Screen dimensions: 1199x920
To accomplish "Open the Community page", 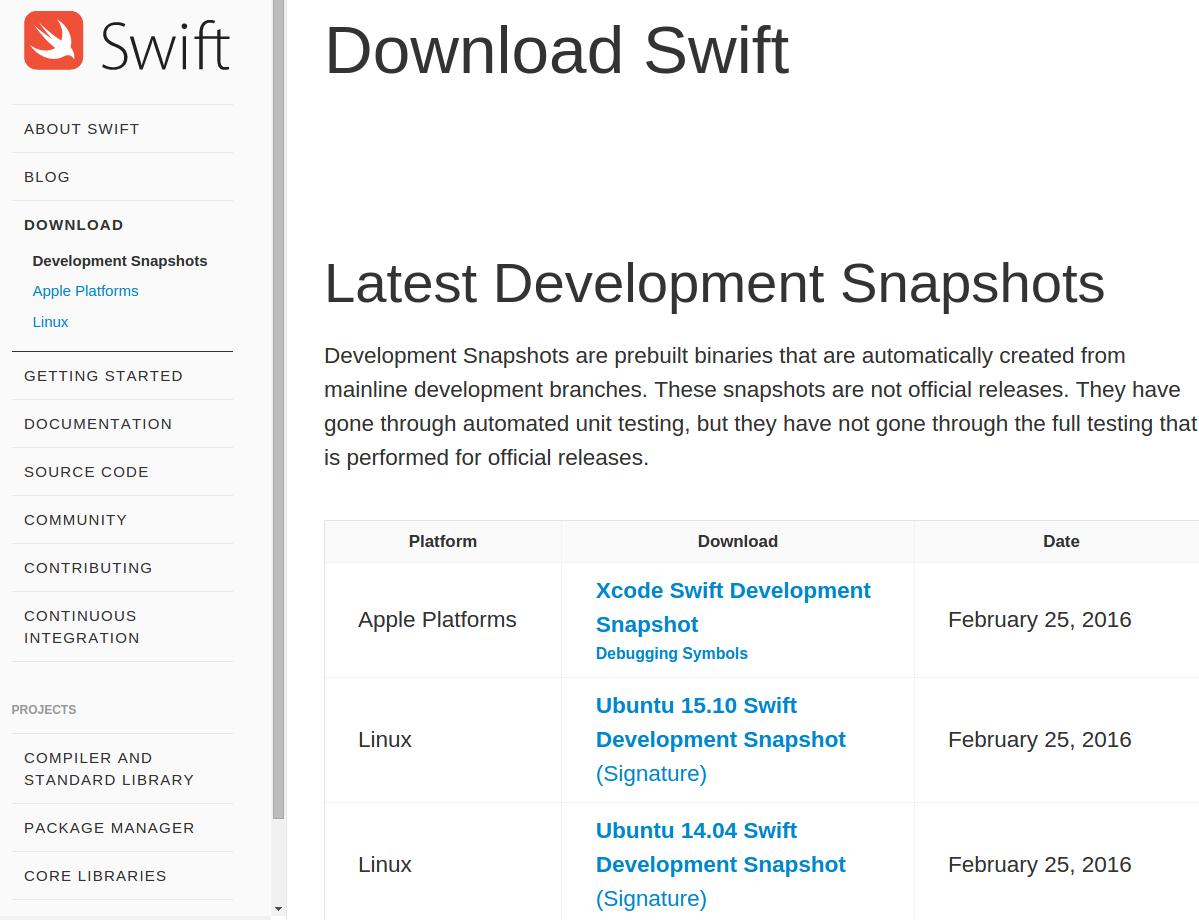I will coord(76,520).
